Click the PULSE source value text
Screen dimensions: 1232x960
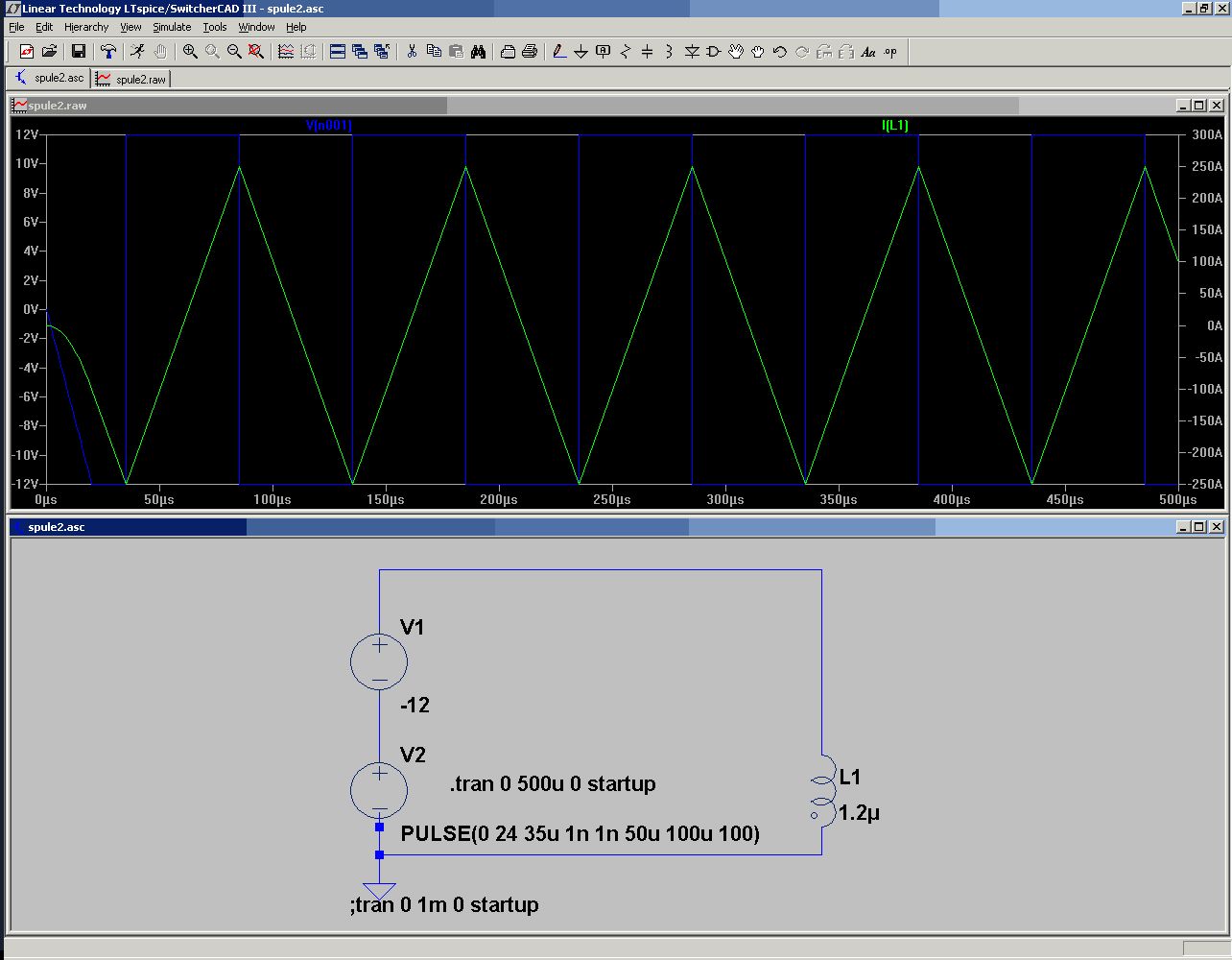(x=580, y=833)
